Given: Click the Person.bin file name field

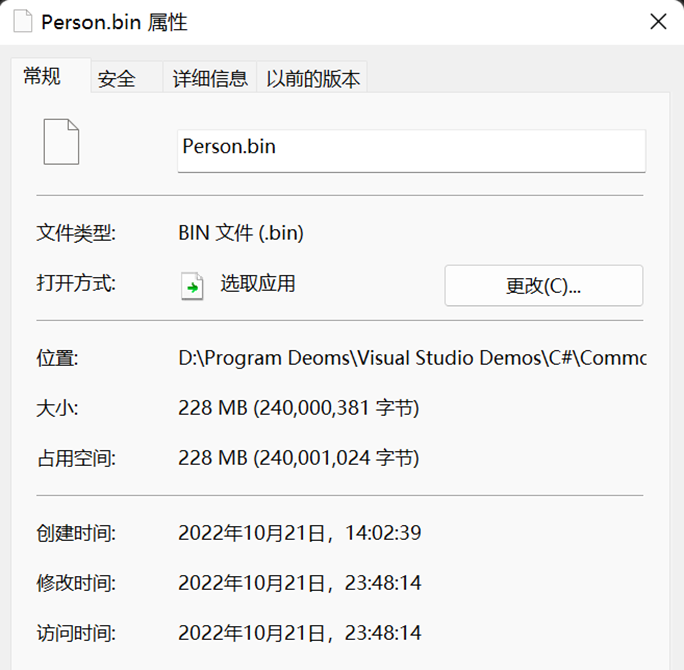Looking at the screenshot, I should click(x=411, y=150).
